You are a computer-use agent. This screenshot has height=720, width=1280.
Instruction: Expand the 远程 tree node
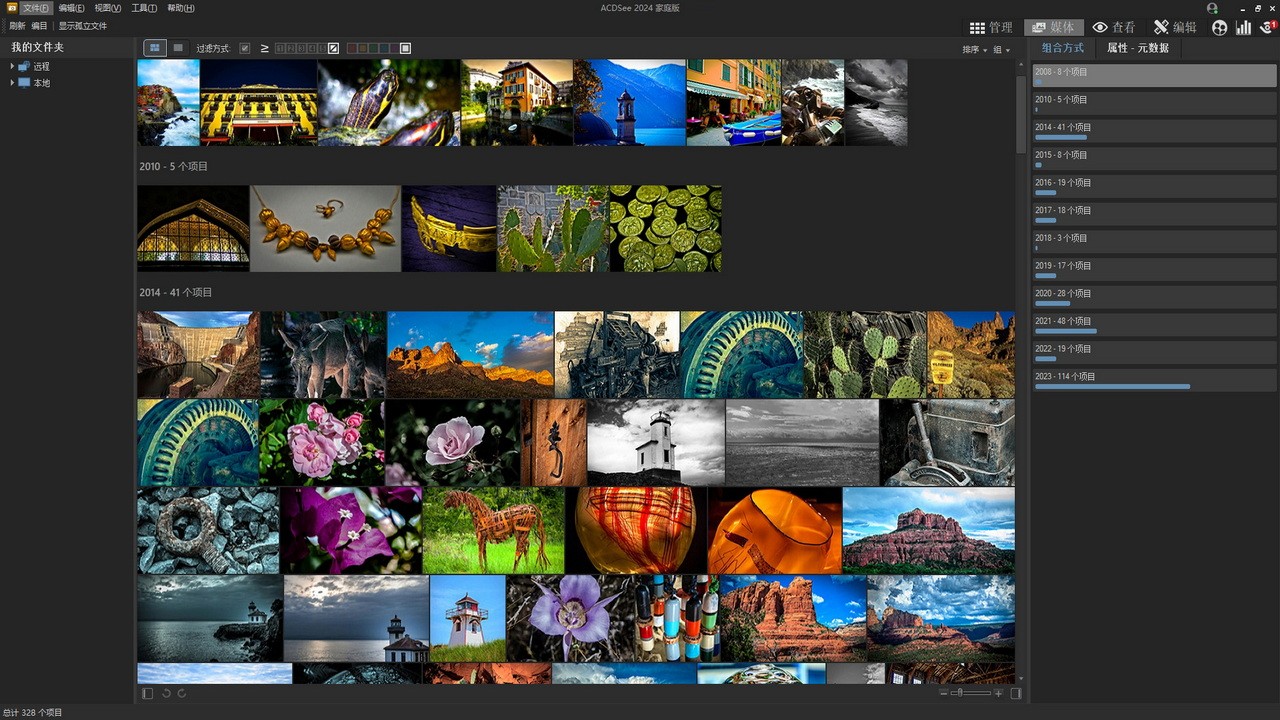(x=12, y=66)
